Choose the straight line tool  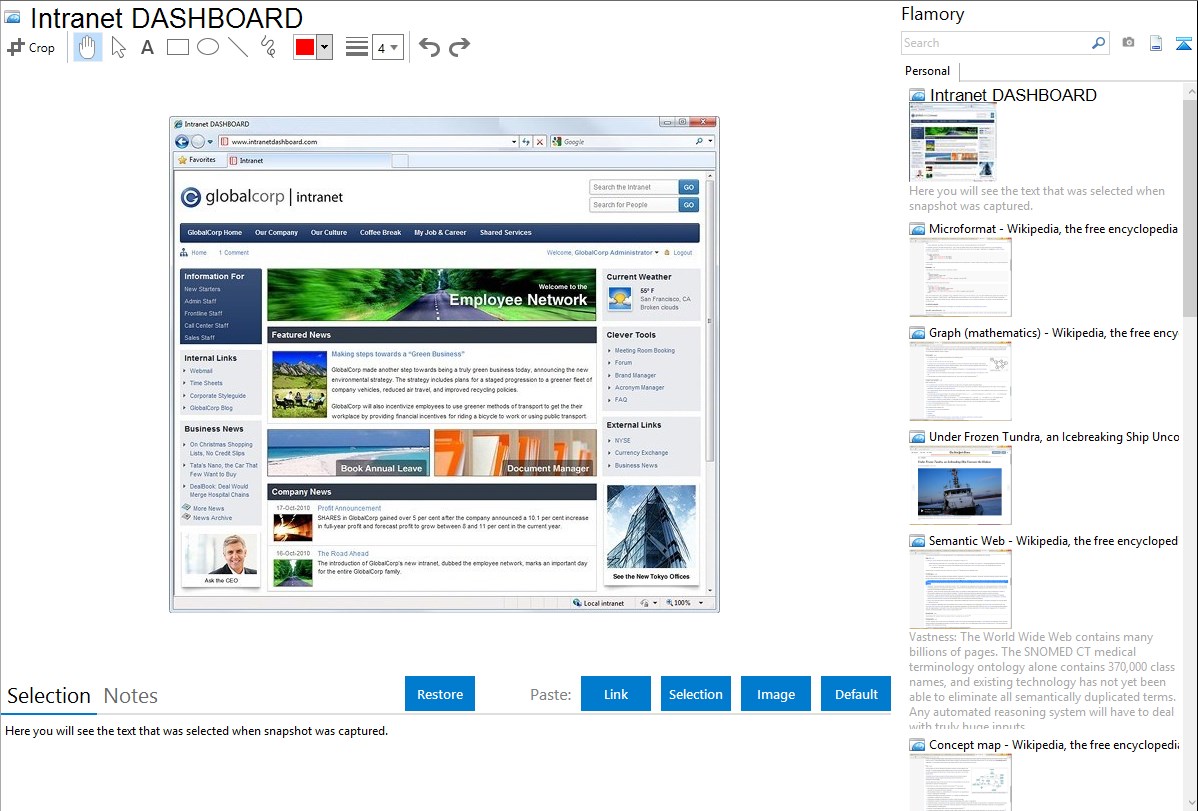tap(238, 47)
